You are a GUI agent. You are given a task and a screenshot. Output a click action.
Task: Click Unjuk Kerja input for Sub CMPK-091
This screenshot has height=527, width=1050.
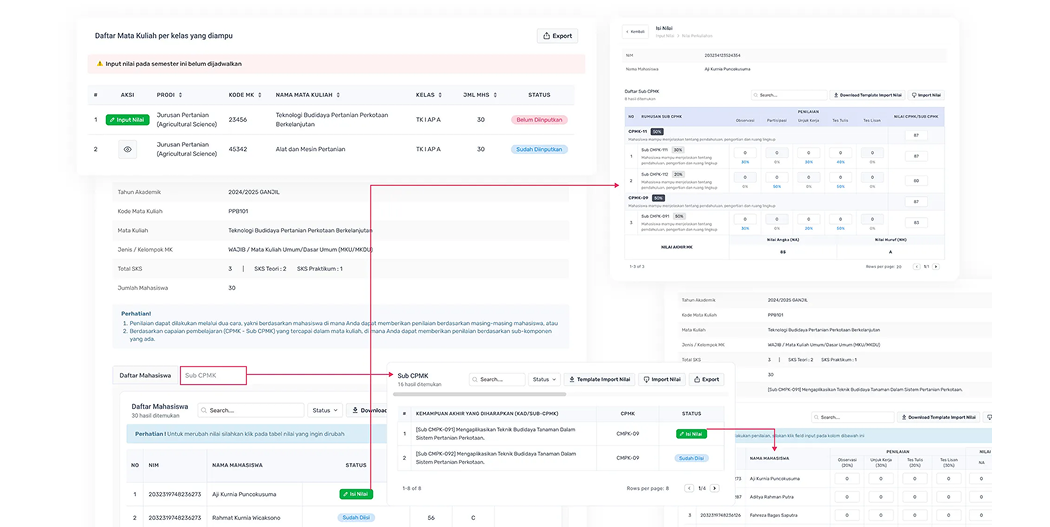click(809, 219)
